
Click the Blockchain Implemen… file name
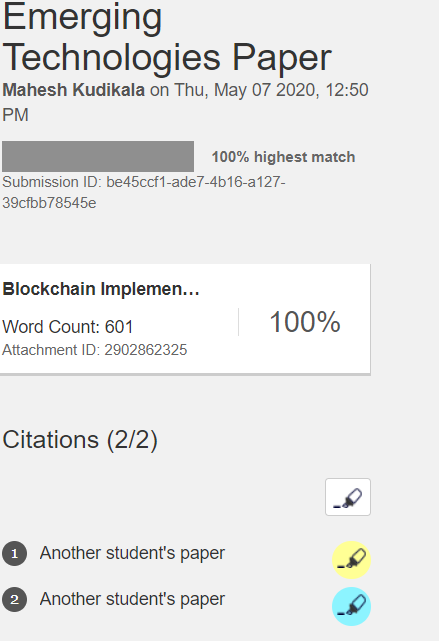click(x=101, y=289)
